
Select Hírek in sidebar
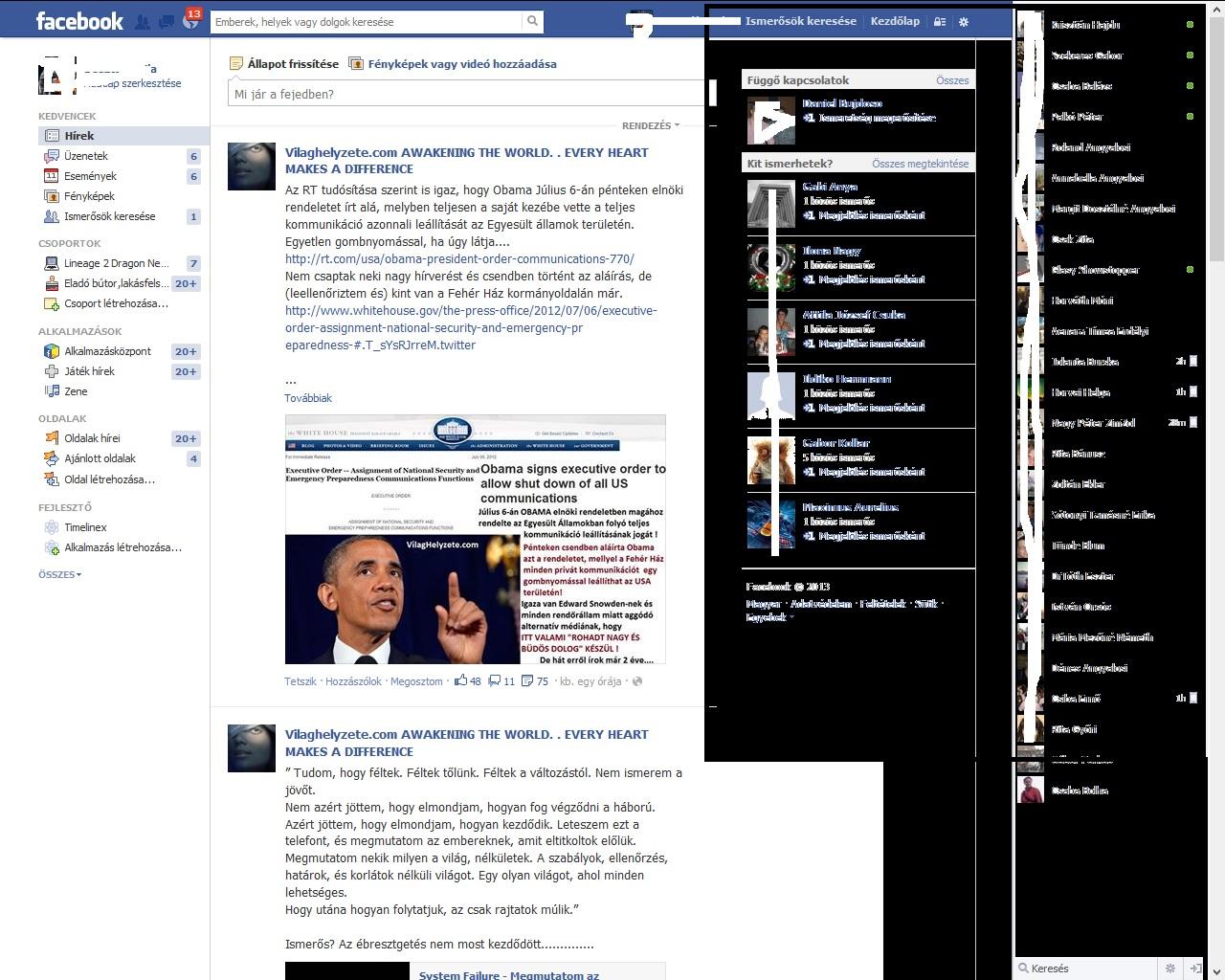pyautogui.click(x=124, y=136)
